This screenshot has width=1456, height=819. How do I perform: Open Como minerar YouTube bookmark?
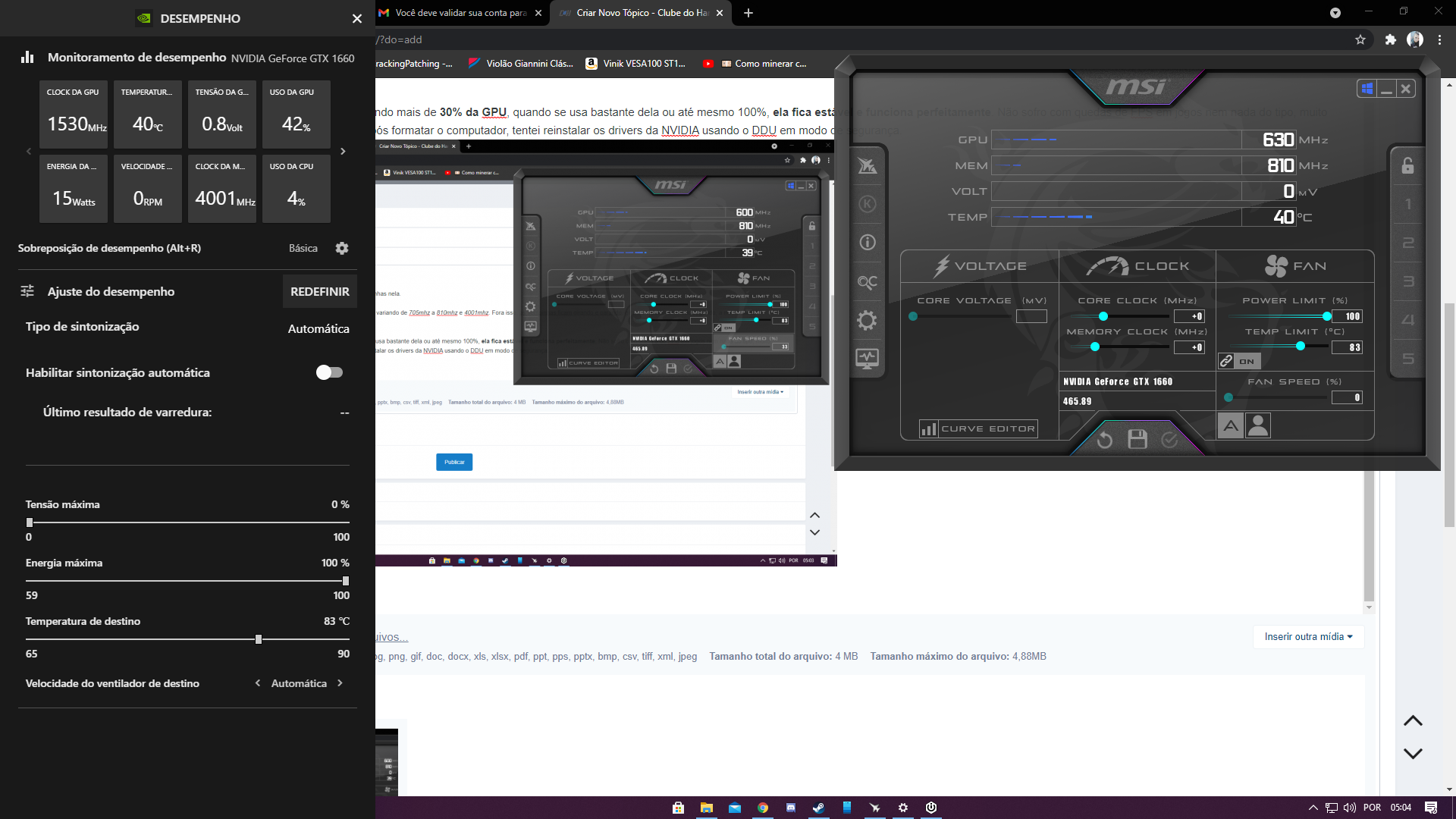point(755,64)
